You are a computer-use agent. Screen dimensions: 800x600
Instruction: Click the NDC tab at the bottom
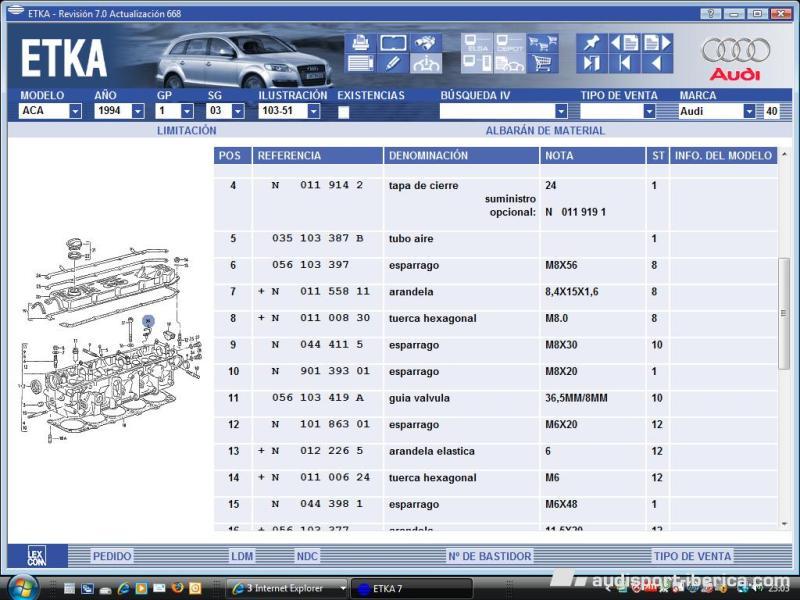pos(307,556)
